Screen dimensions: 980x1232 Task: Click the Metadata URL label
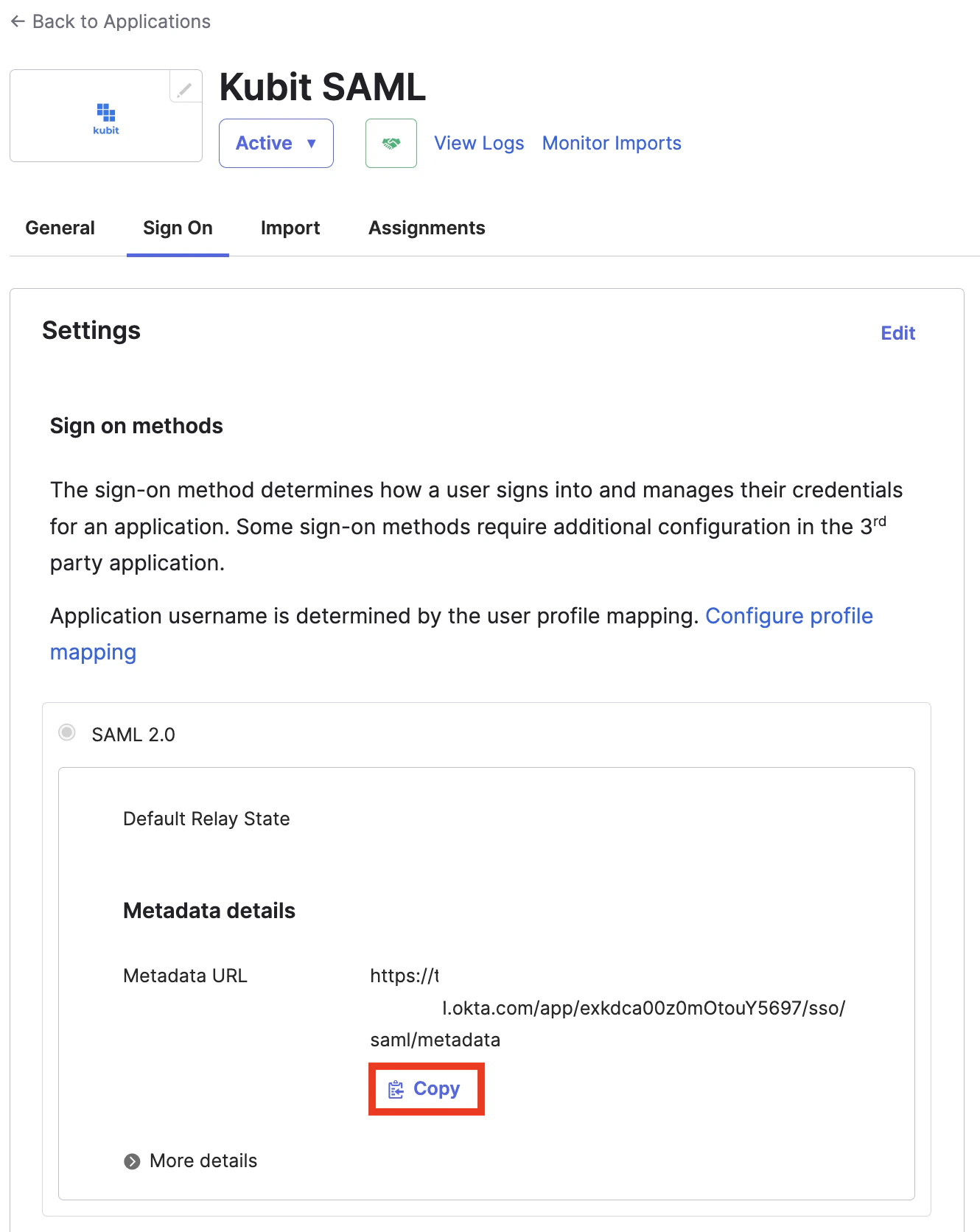(x=185, y=976)
